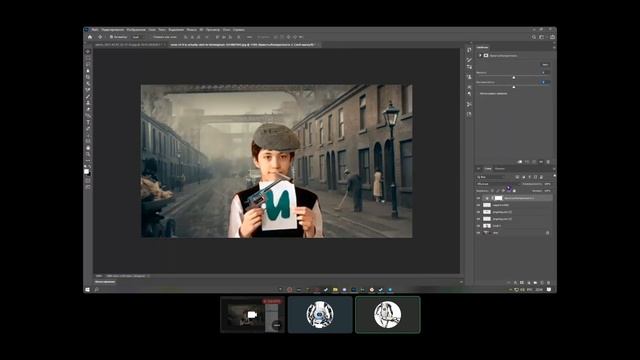Hide the Яркость/Контрастность 1 adjustment layer

coord(478,198)
